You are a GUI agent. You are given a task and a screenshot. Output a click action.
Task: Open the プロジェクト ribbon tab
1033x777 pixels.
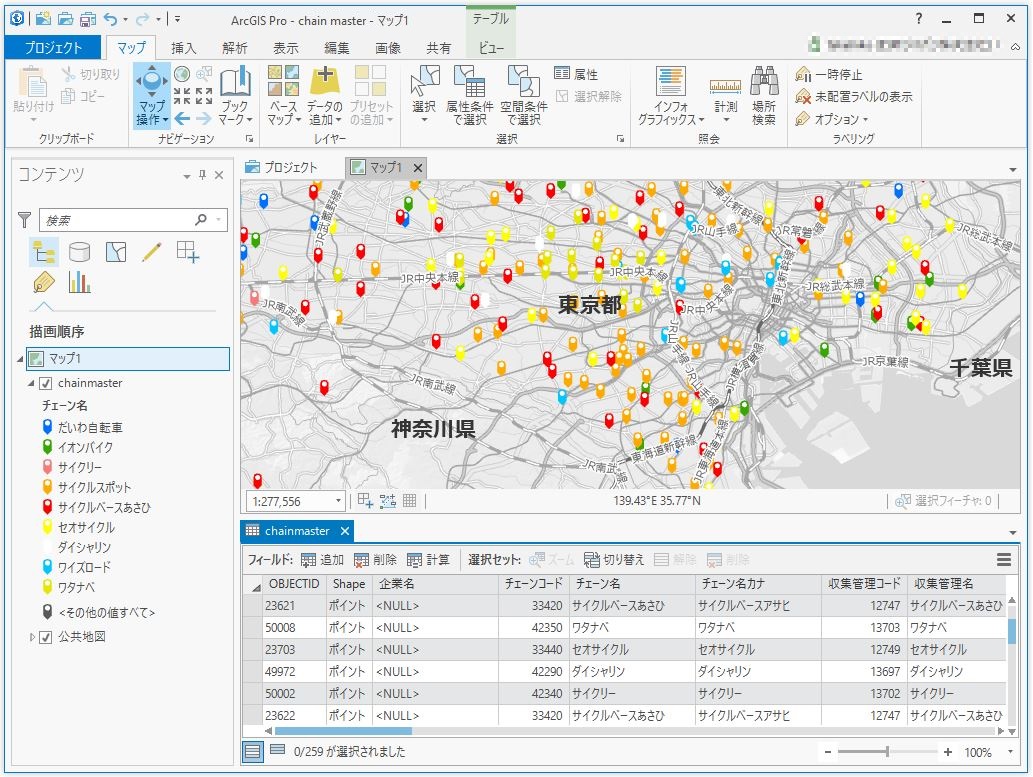tap(53, 47)
